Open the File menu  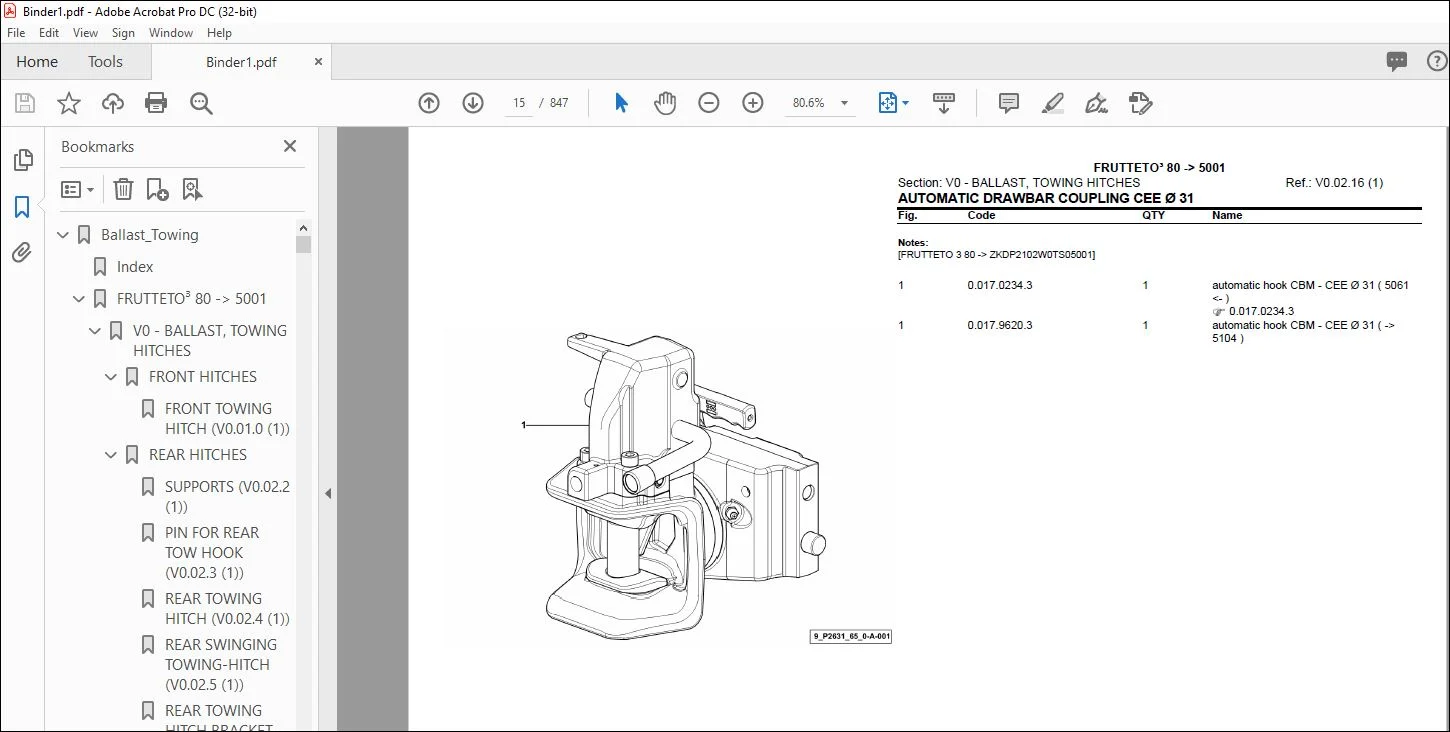point(16,33)
